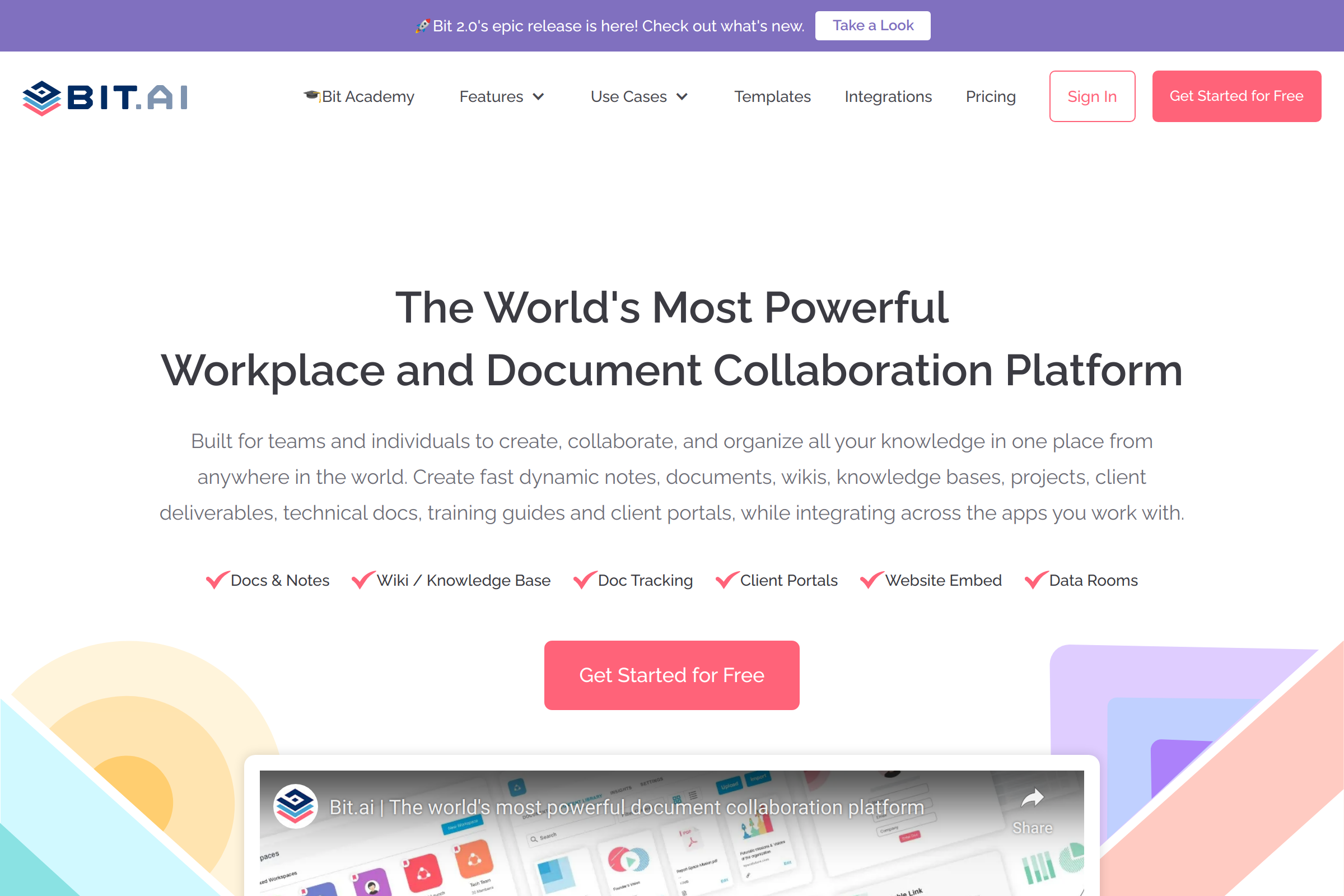Click checkmark beside Doc Tracking
1344x896 pixels.
(x=585, y=580)
